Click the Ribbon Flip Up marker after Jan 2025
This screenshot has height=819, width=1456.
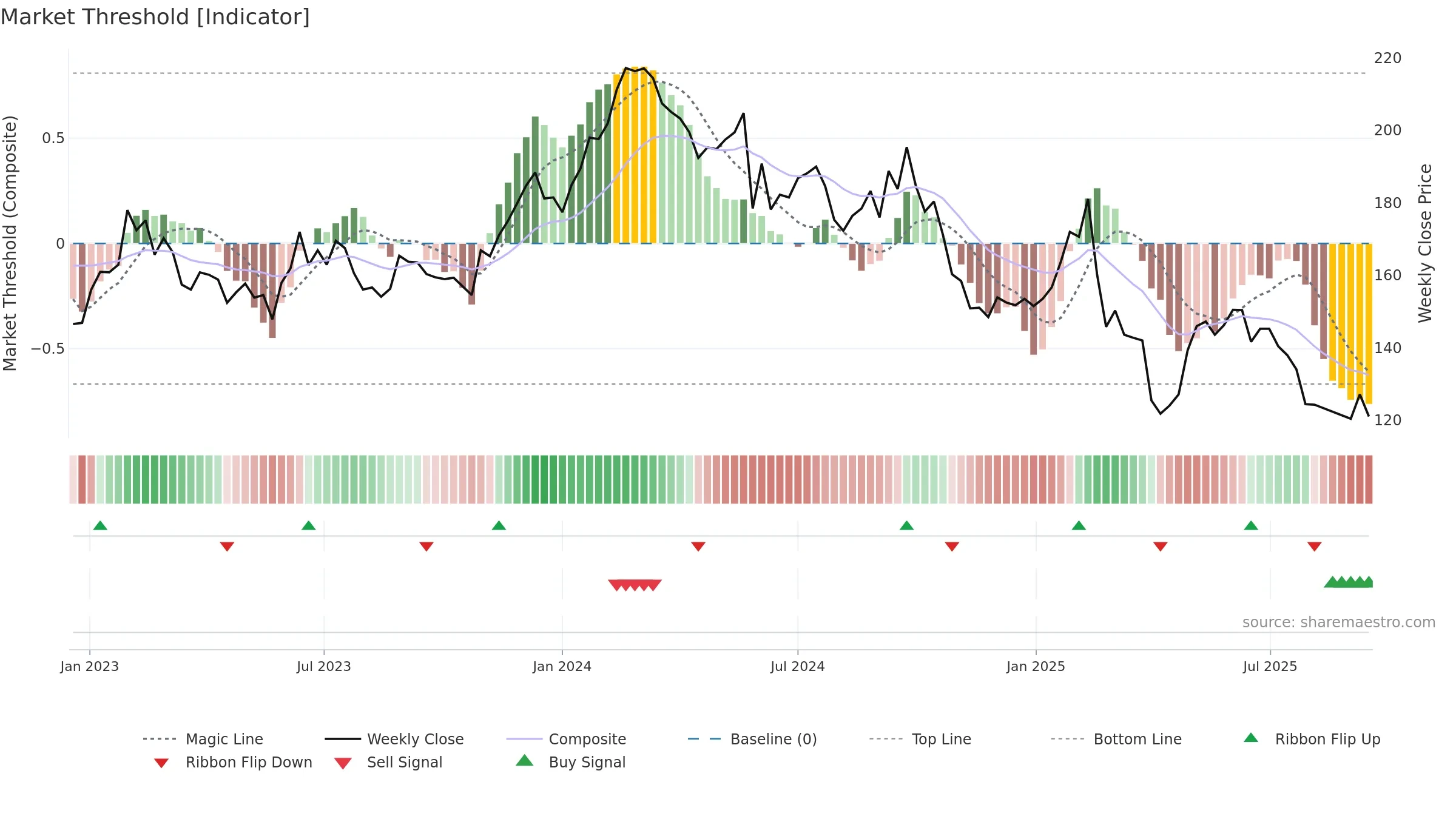click(1079, 525)
